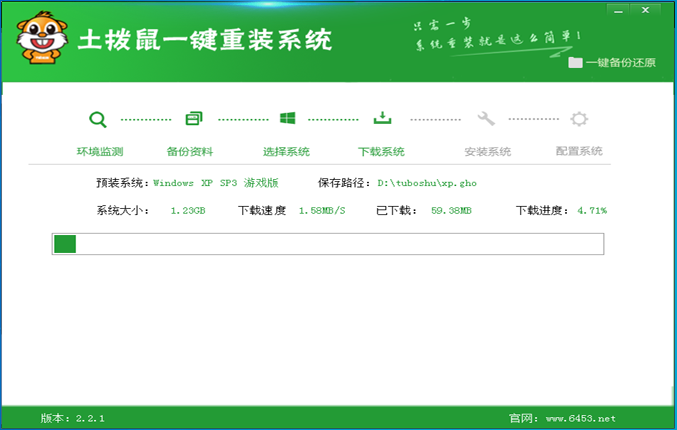Click the groundhog mascot logo

coord(39,39)
